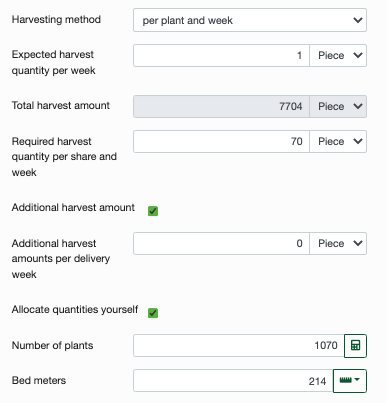The image size is (387, 403).
Task: Click the Bed meters label text
Action: (x=39, y=380)
